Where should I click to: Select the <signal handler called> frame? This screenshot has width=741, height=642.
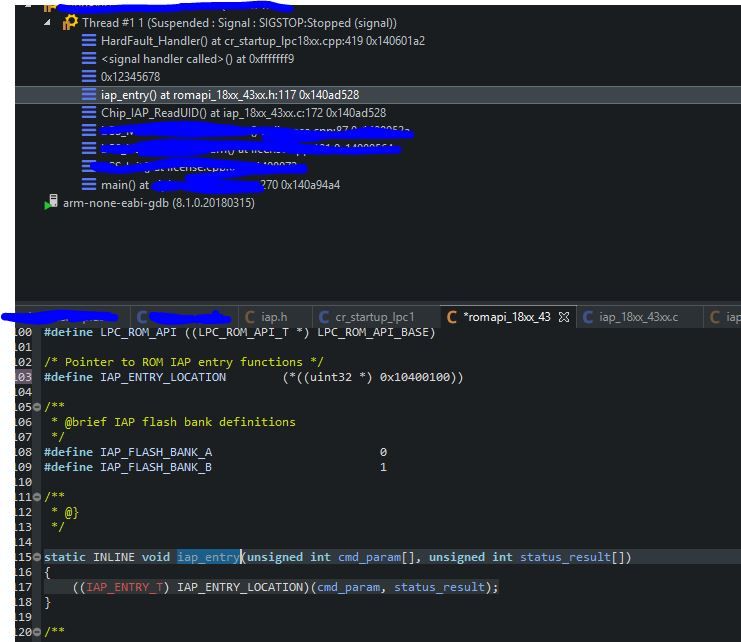pyautogui.click(x=197, y=59)
